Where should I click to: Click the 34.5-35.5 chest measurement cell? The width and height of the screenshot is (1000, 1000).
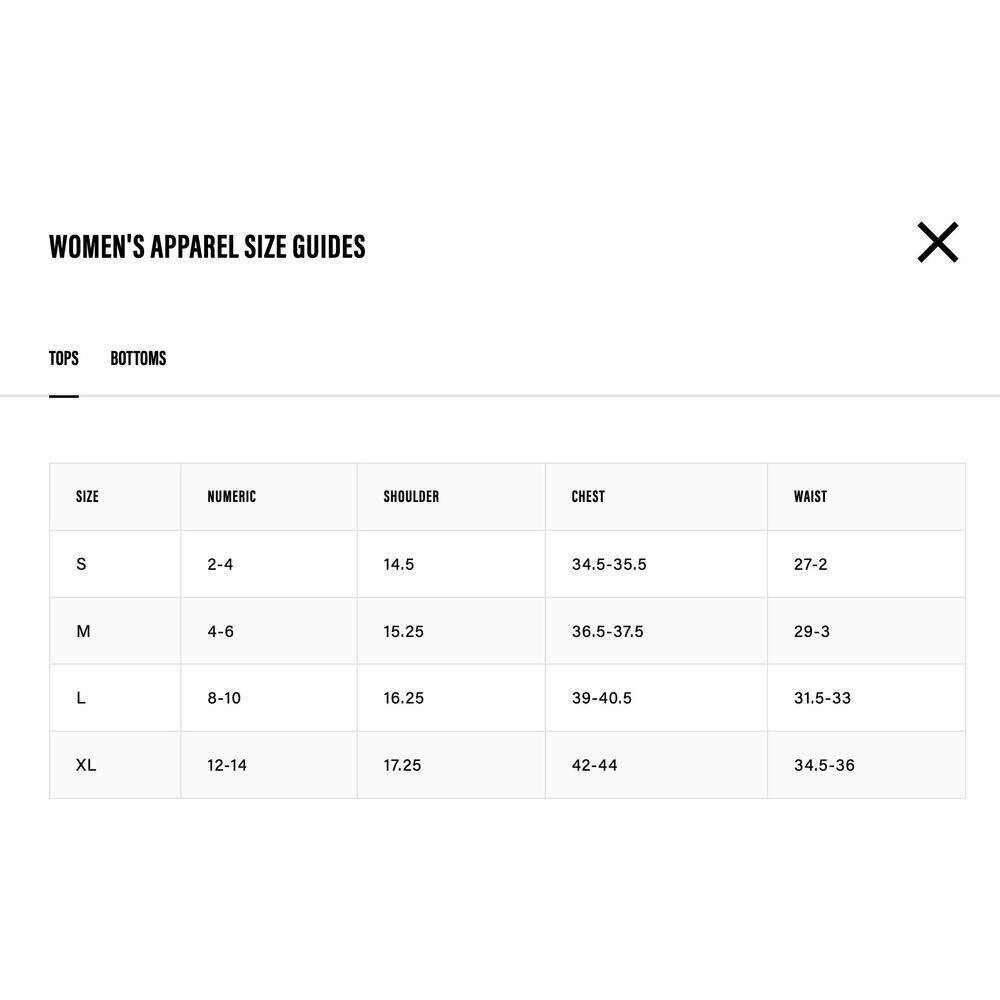pyautogui.click(x=609, y=564)
